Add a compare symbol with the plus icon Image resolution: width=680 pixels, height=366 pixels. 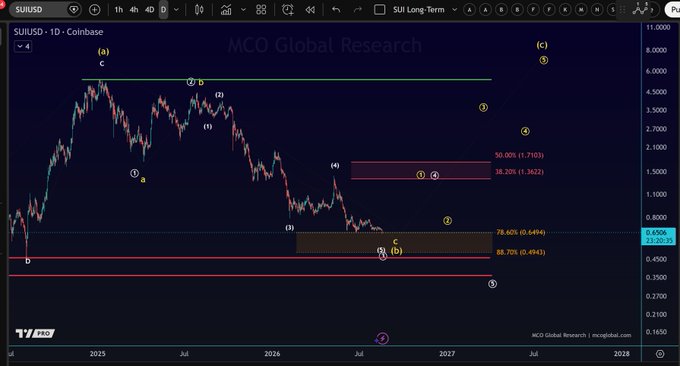(x=94, y=10)
